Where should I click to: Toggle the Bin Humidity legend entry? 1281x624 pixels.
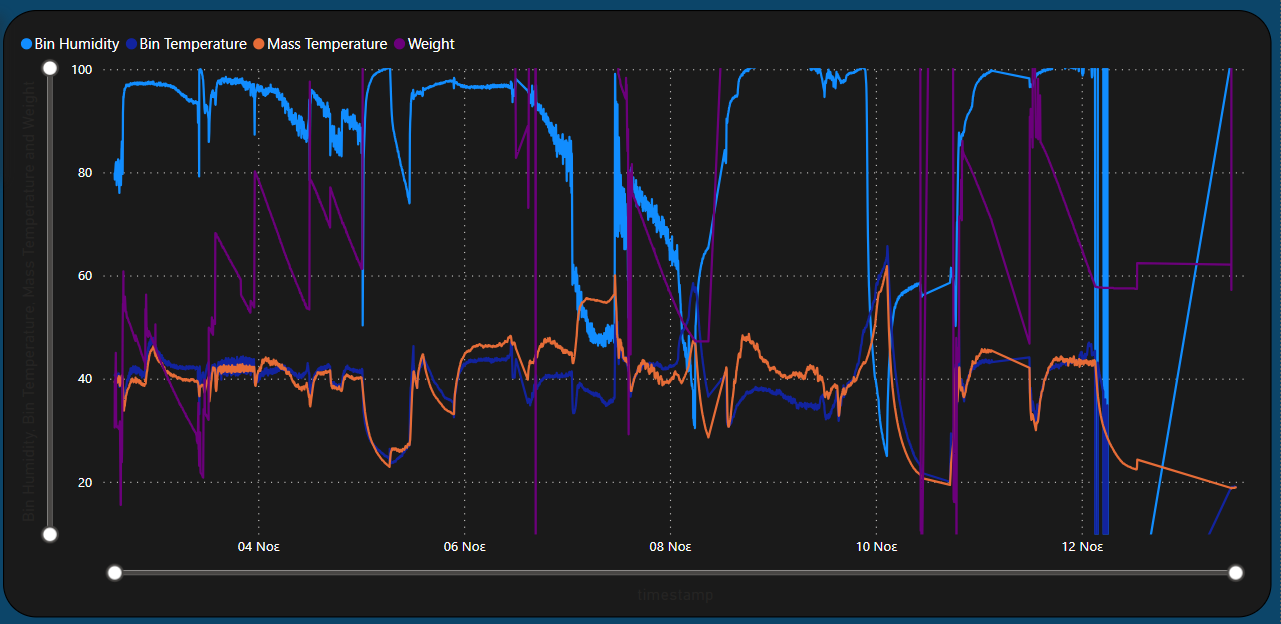coord(70,44)
